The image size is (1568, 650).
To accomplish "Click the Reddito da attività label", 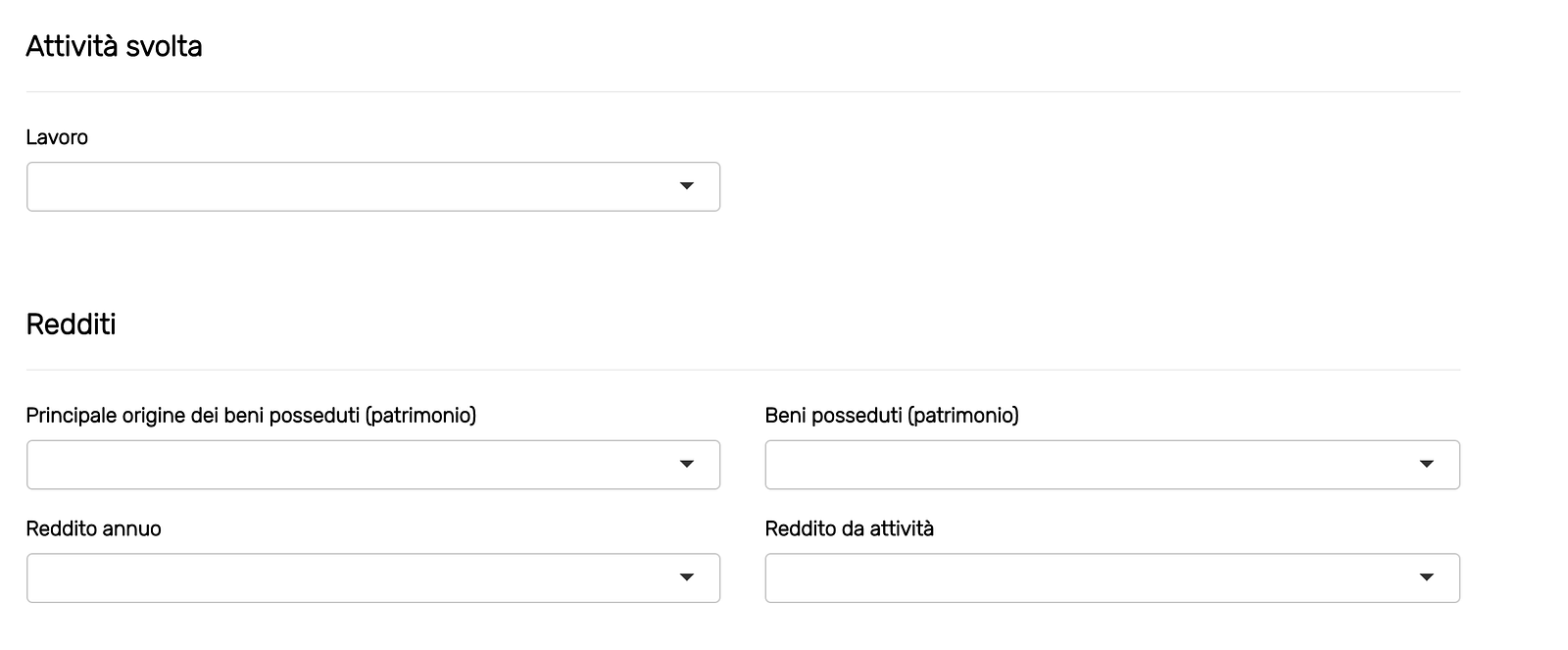I will pyautogui.click(x=849, y=529).
